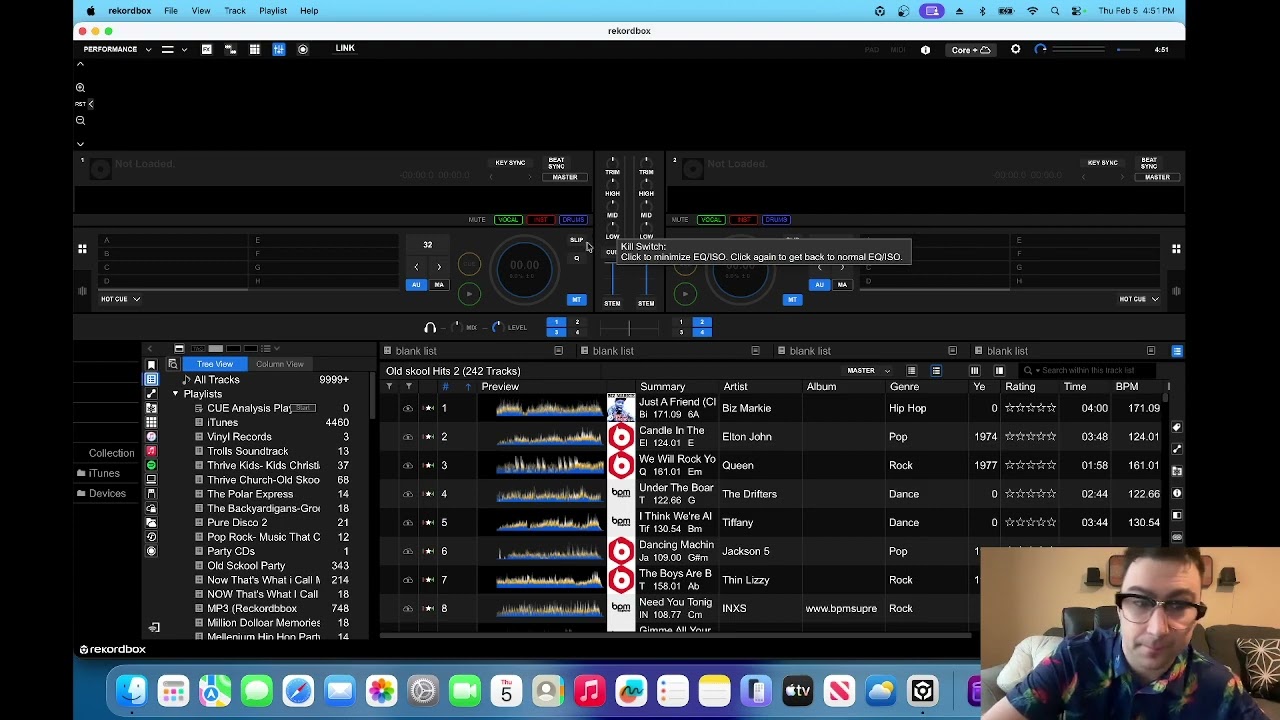Screen dimensions: 1280x720
Task: Select the Spotify icon in the browser sidebar
Action: point(152,465)
